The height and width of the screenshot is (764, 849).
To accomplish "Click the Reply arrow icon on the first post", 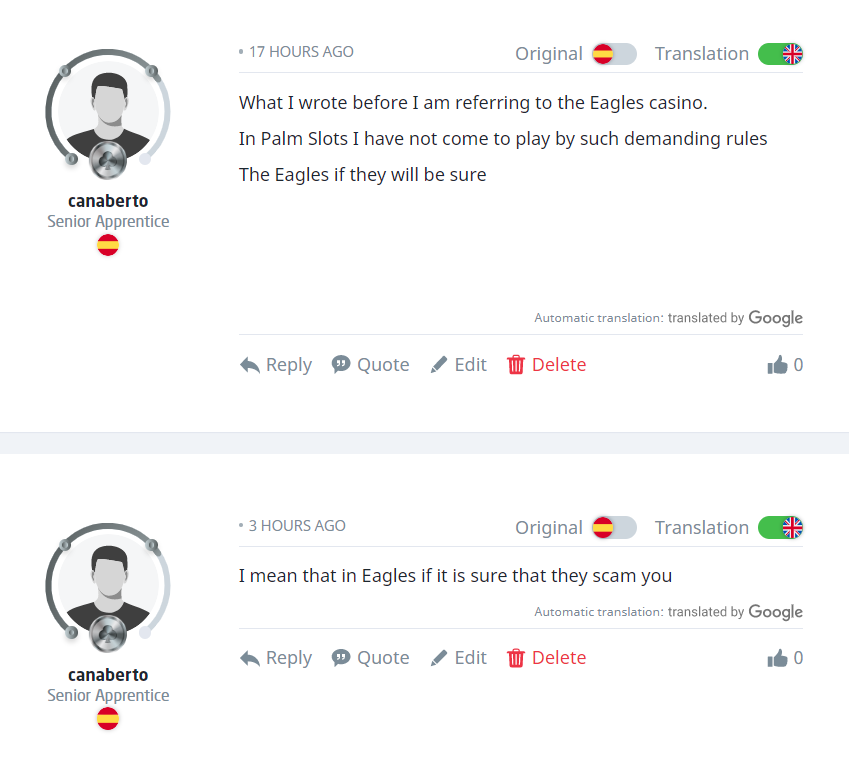I will (x=250, y=365).
